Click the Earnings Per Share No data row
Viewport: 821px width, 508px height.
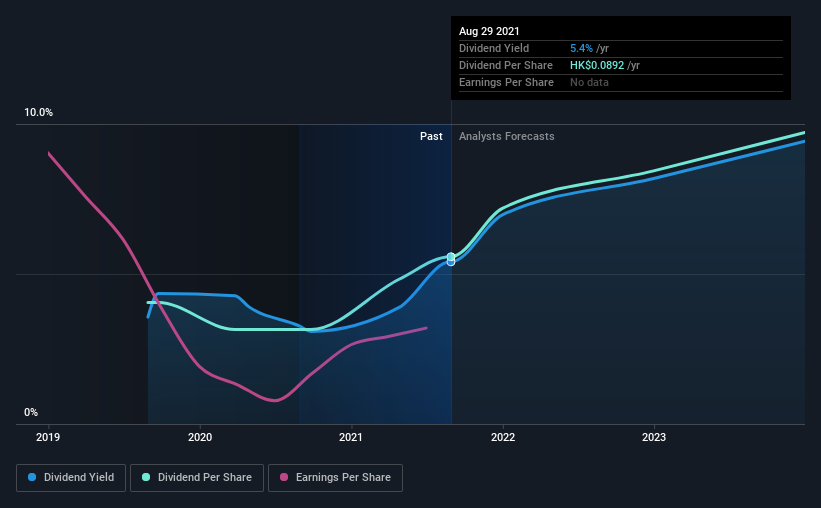point(620,82)
